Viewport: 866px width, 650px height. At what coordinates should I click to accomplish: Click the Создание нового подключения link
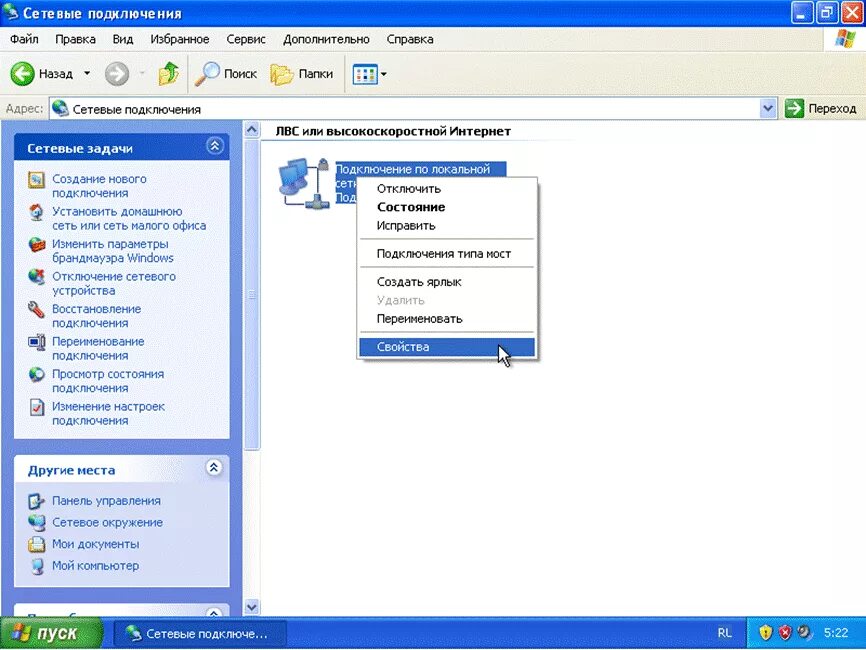pyautogui.click(x=99, y=186)
